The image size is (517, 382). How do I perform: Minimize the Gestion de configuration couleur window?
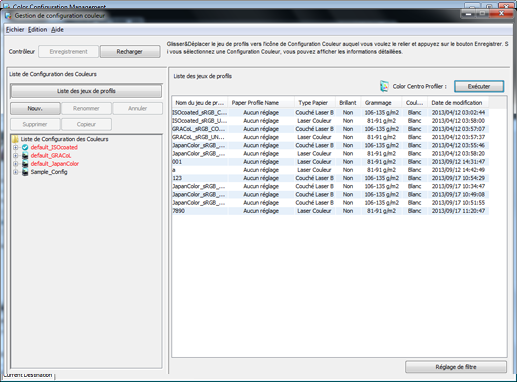(x=469, y=14)
